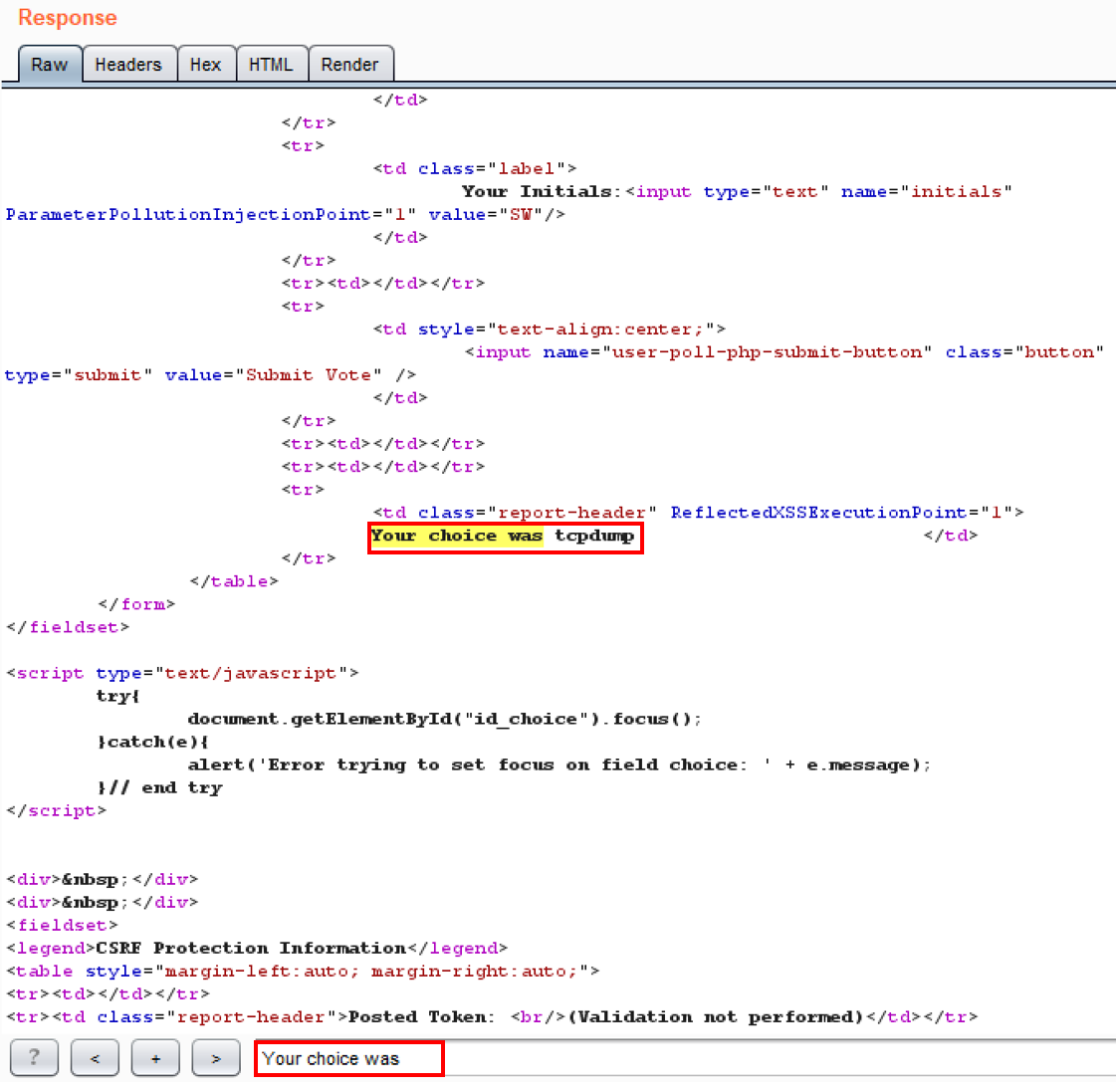
Task: Click the document.getElementById code line
Action: click(444, 719)
